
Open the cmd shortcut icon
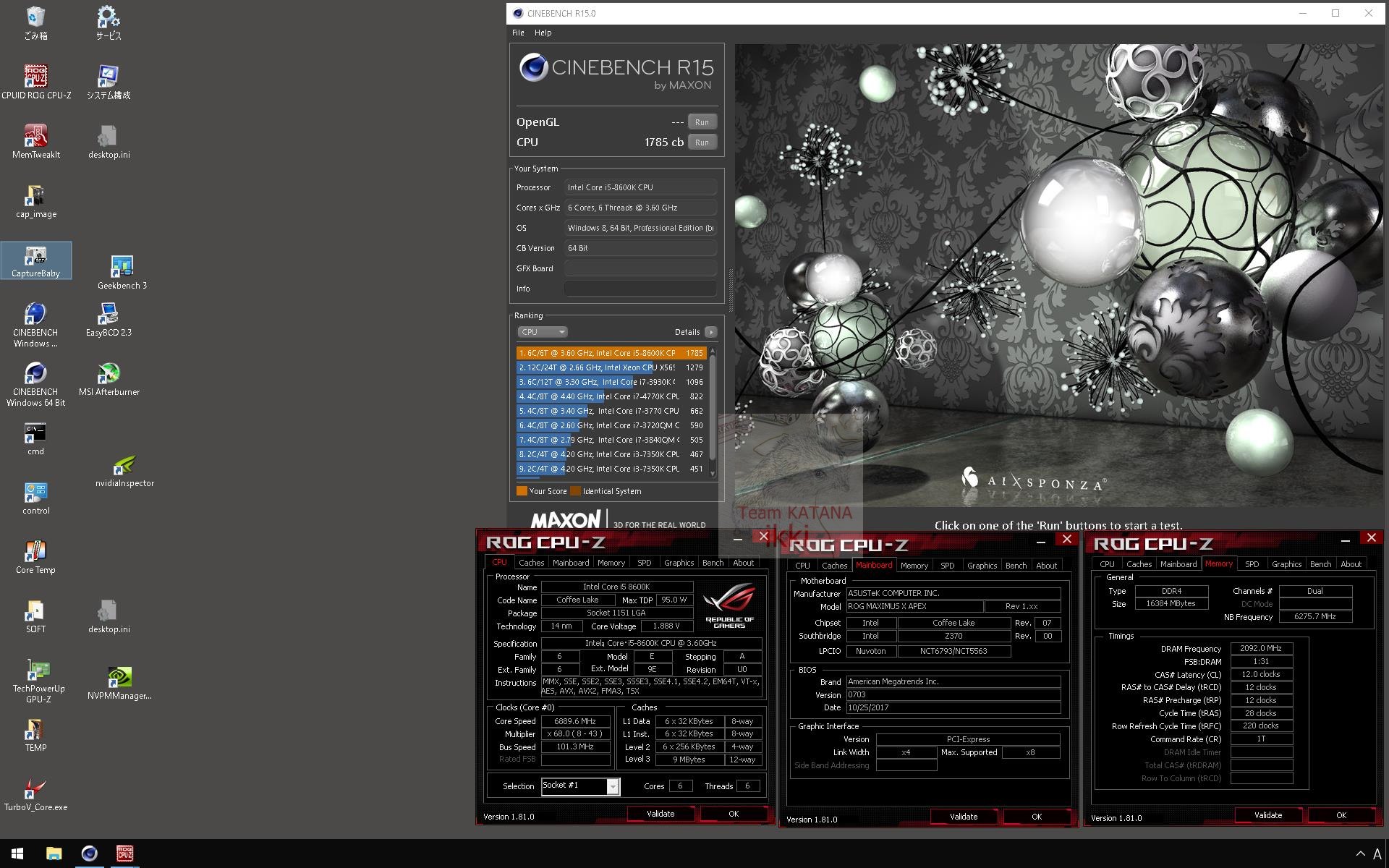click(x=35, y=438)
